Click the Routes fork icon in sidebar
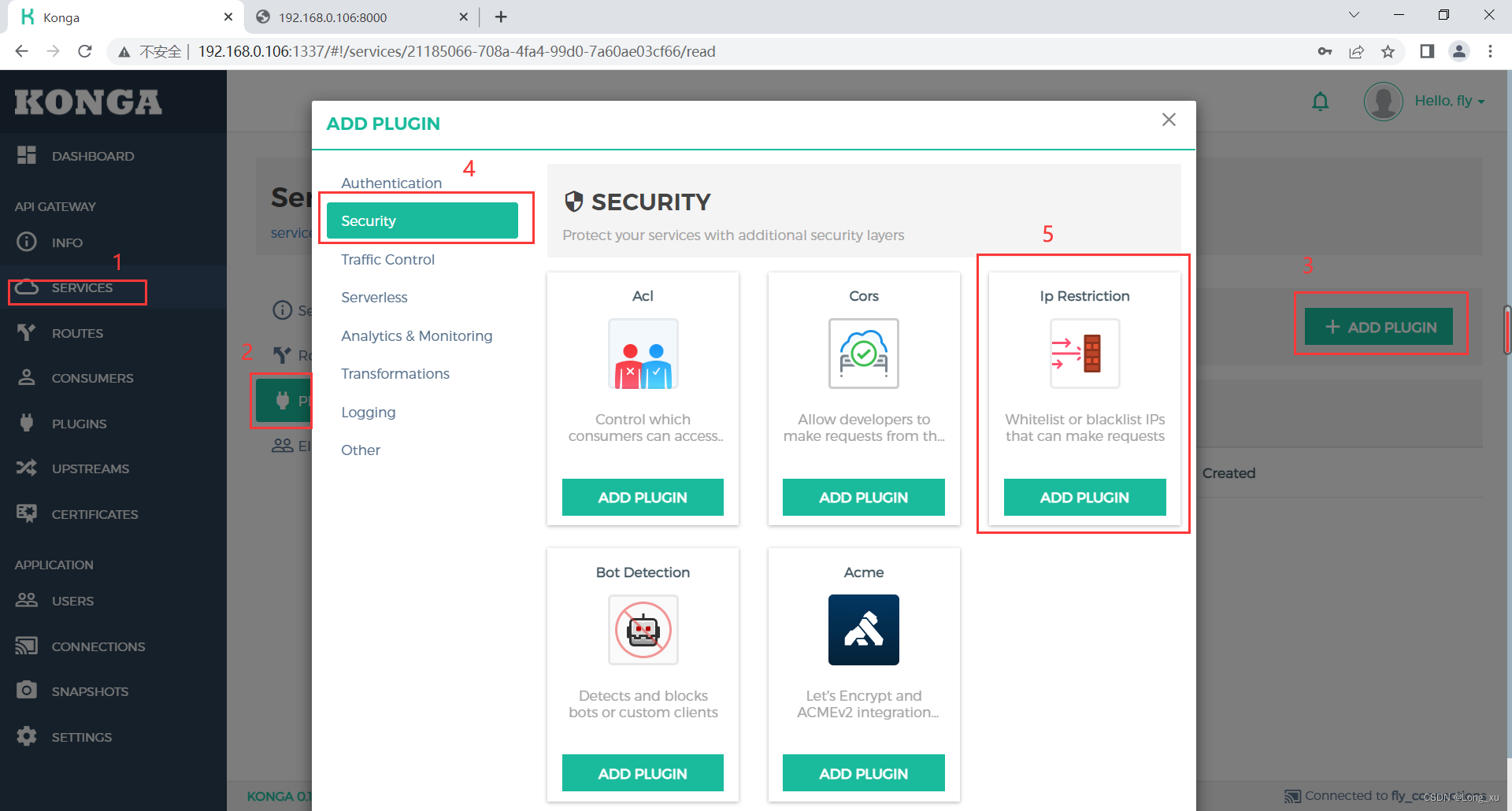This screenshot has width=1512, height=811. click(27, 332)
